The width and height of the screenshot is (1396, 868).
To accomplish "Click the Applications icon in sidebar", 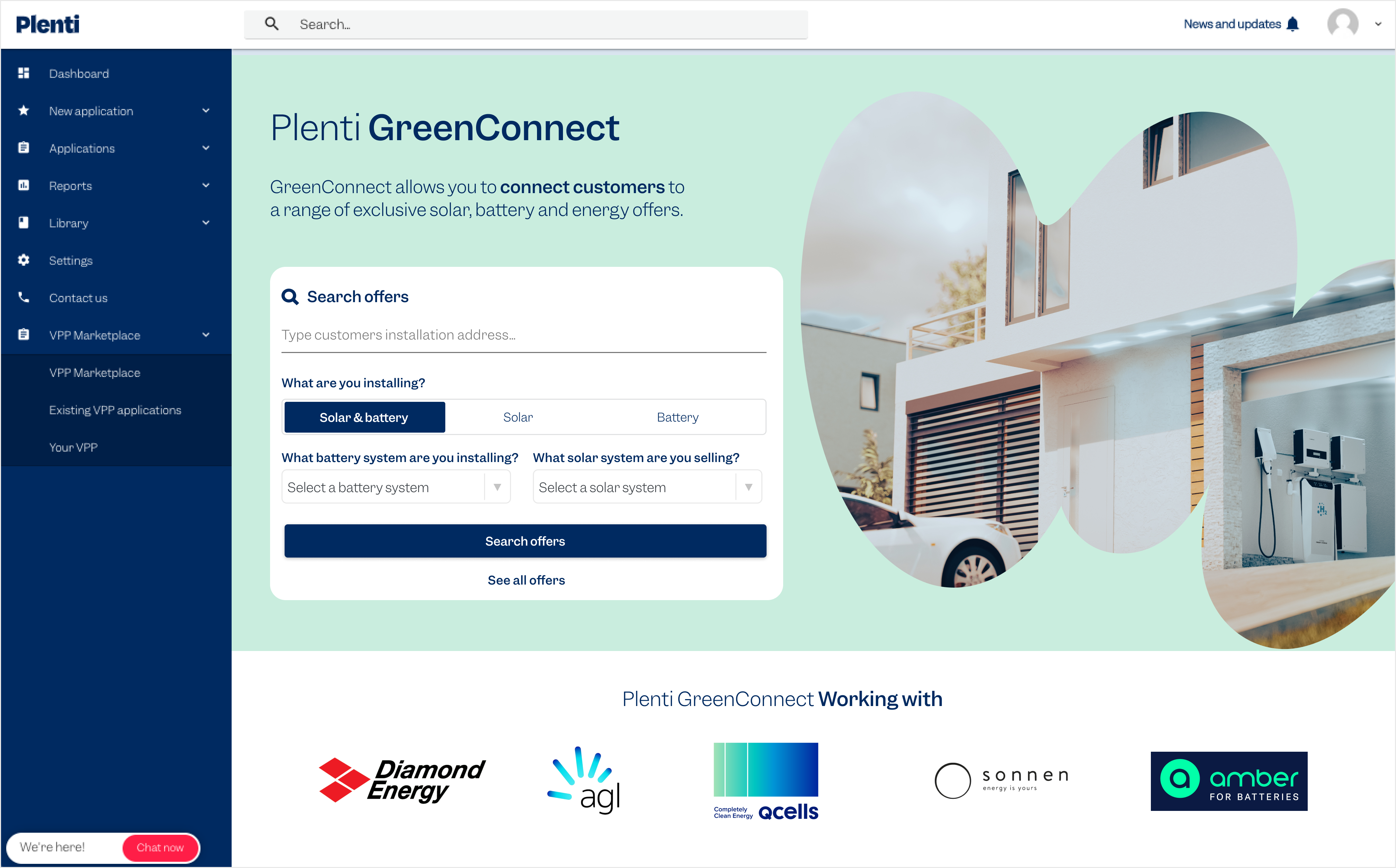I will click(x=24, y=148).
